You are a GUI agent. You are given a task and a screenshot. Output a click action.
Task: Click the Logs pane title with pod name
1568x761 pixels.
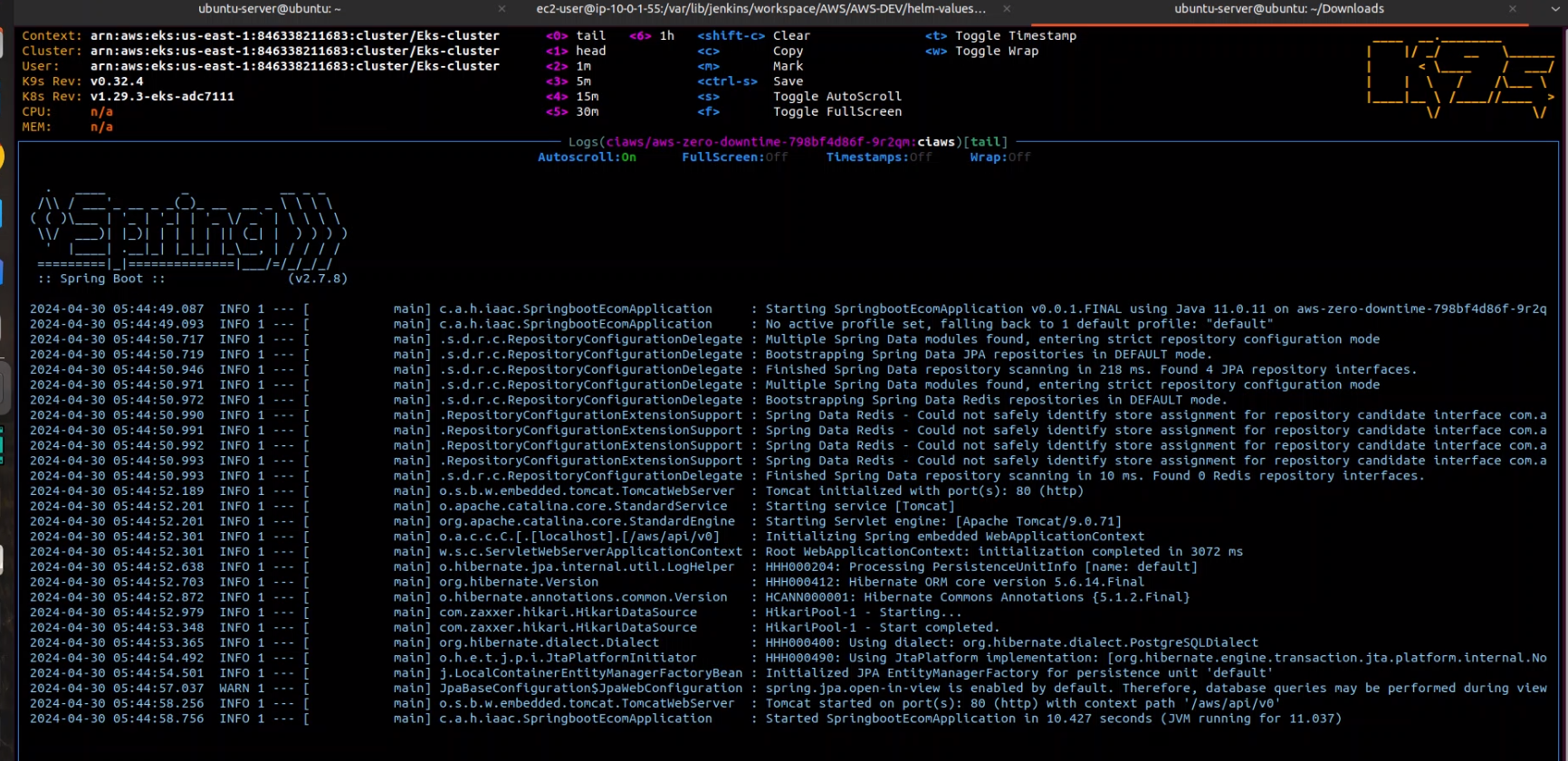[788, 142]
